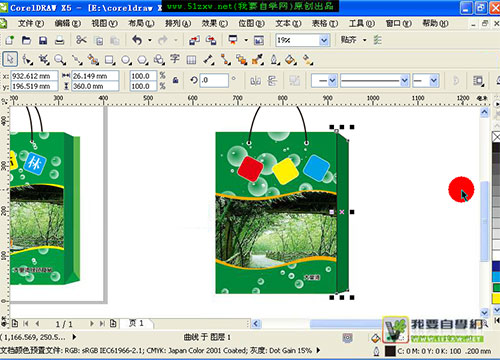Select the Polygon tool
This screenshot has height=360, width=500.
click(x=143, y=60)
